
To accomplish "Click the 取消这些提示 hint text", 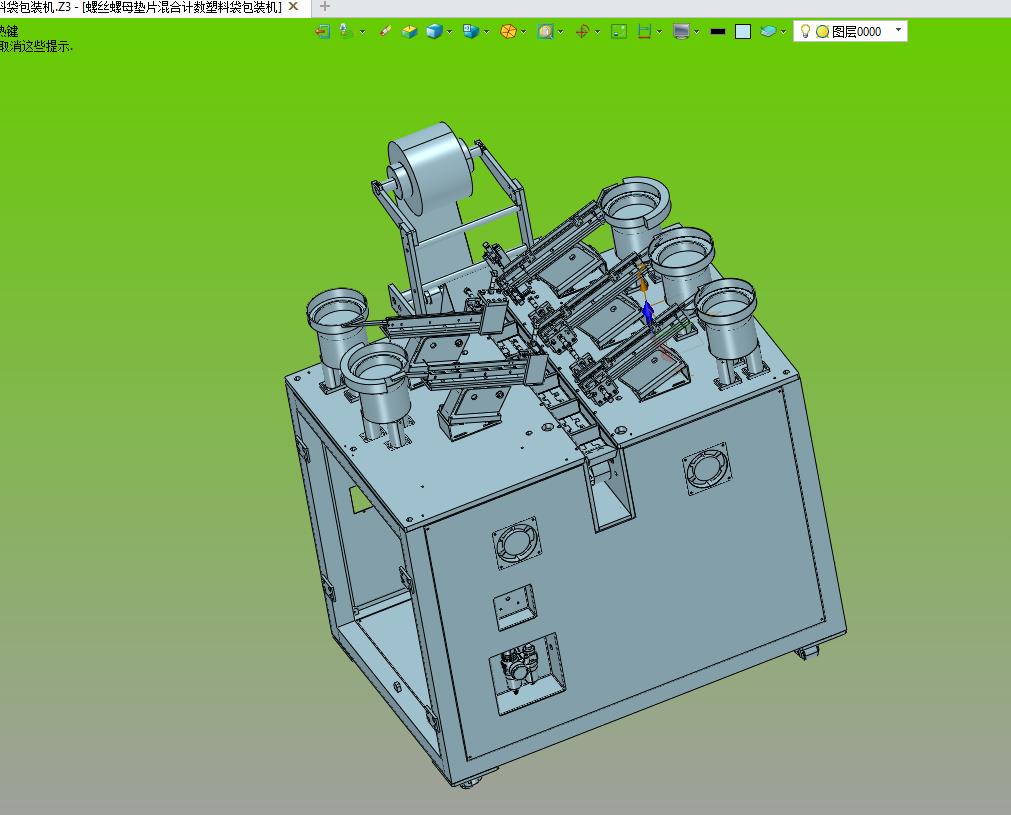I will 36,46.
